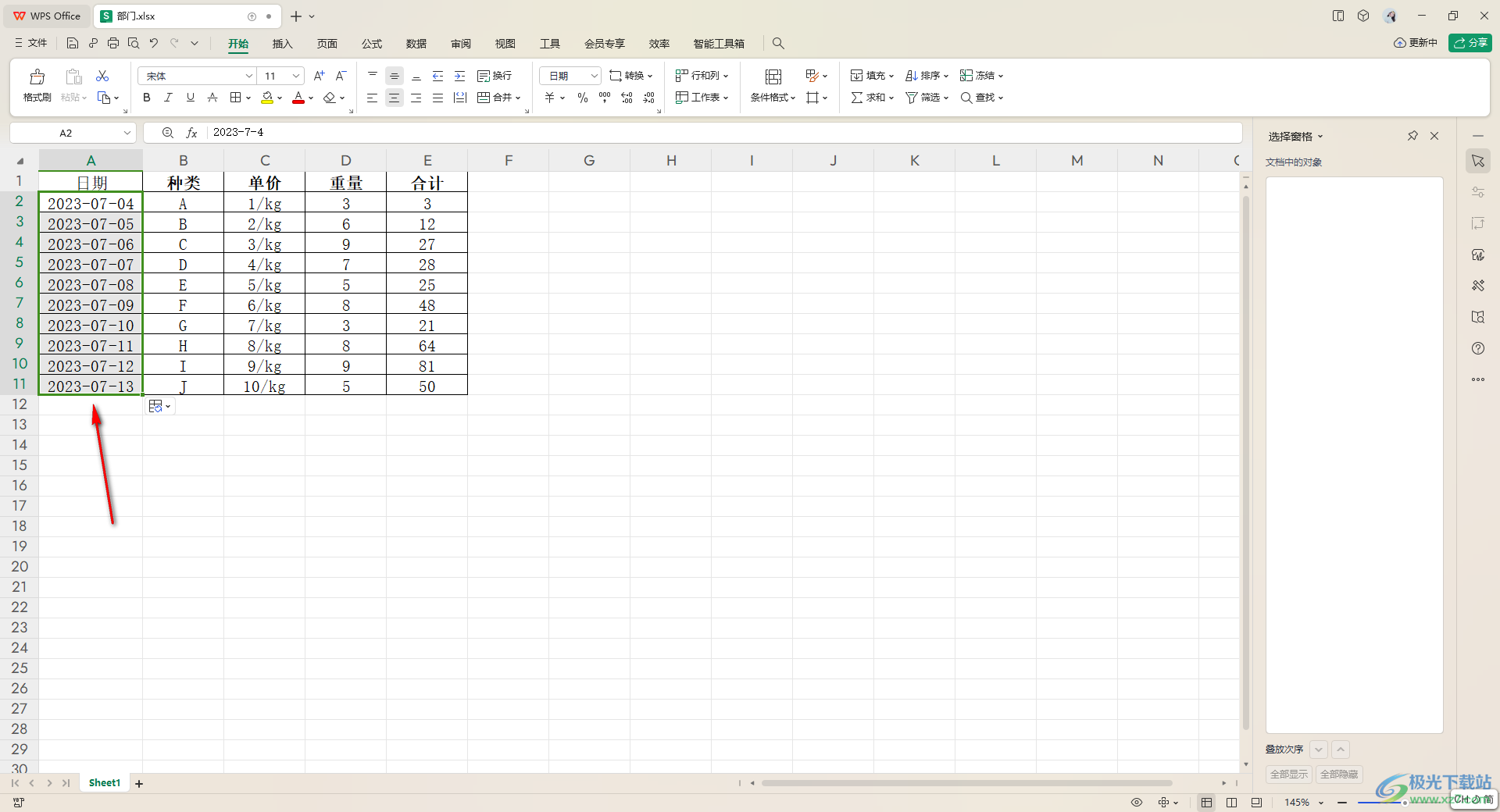Click the Sum (求和) button
The width and height of the screenshot is (1500, 812).
(x=872, y=98)
